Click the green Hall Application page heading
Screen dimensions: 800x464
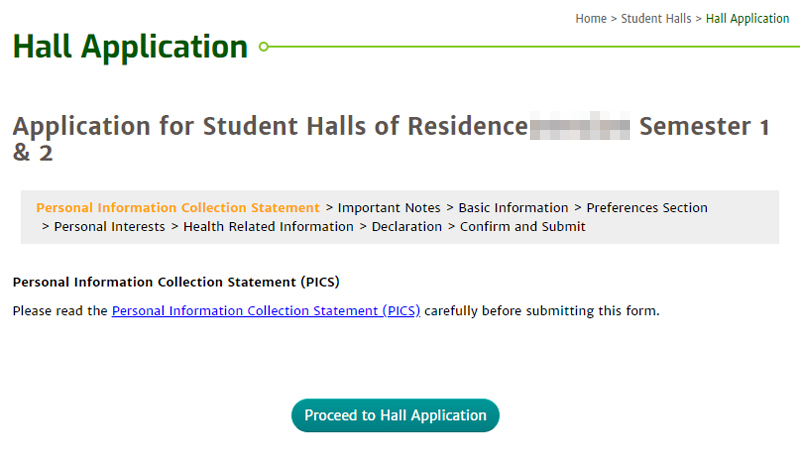(x=130, y=47)
